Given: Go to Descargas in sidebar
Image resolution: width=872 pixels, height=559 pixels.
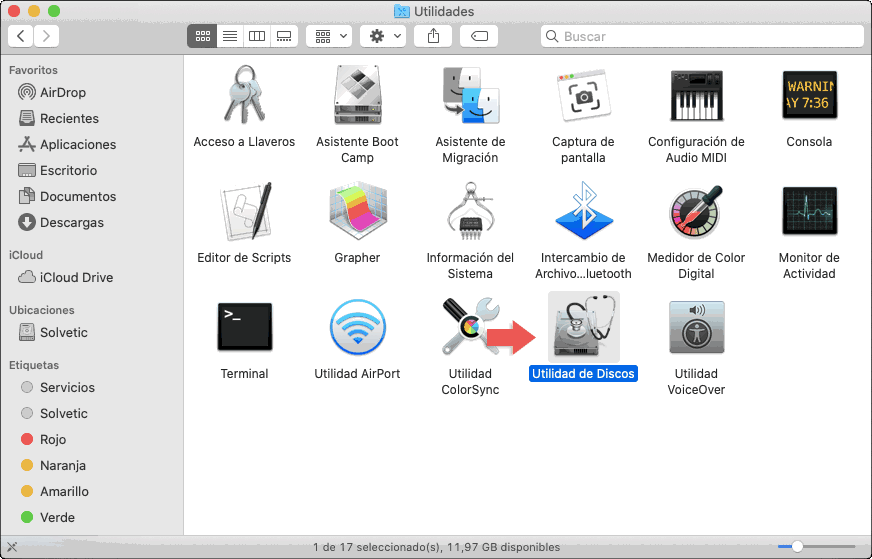Looking at the screenshot, I should [x=72, y=222].
